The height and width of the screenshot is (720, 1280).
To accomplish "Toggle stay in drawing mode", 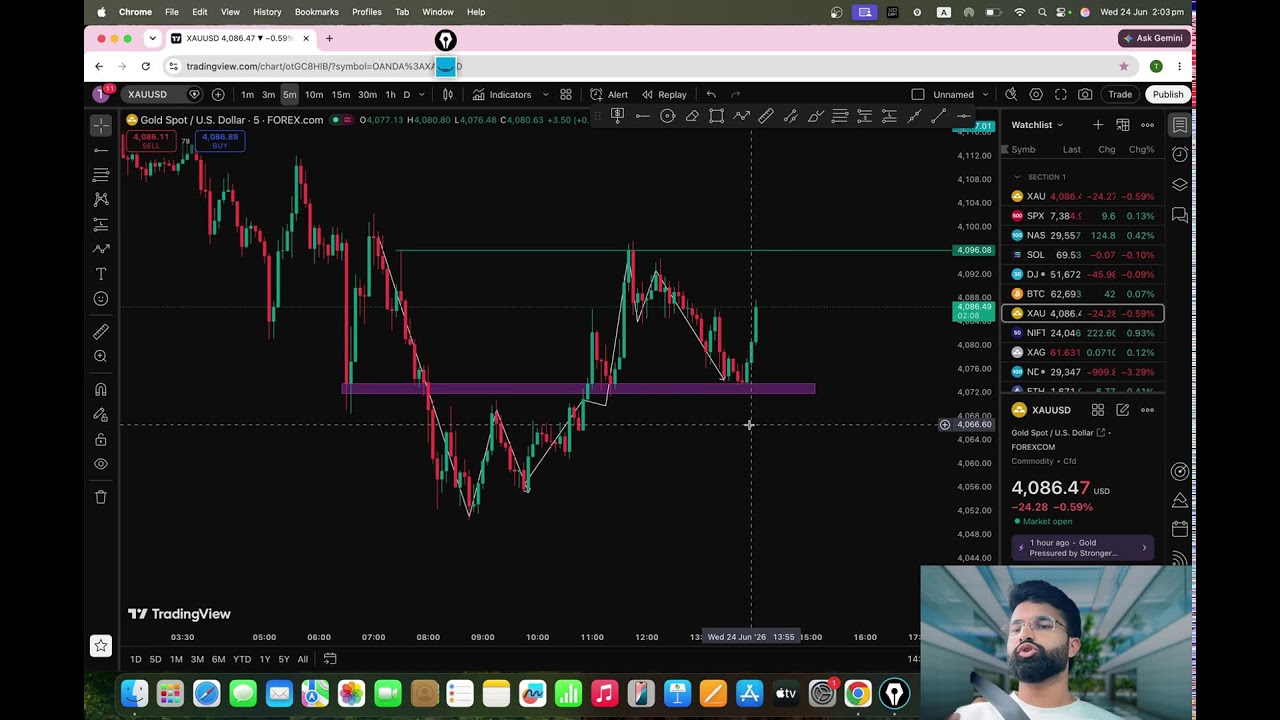I will click(x=101, y=415).
